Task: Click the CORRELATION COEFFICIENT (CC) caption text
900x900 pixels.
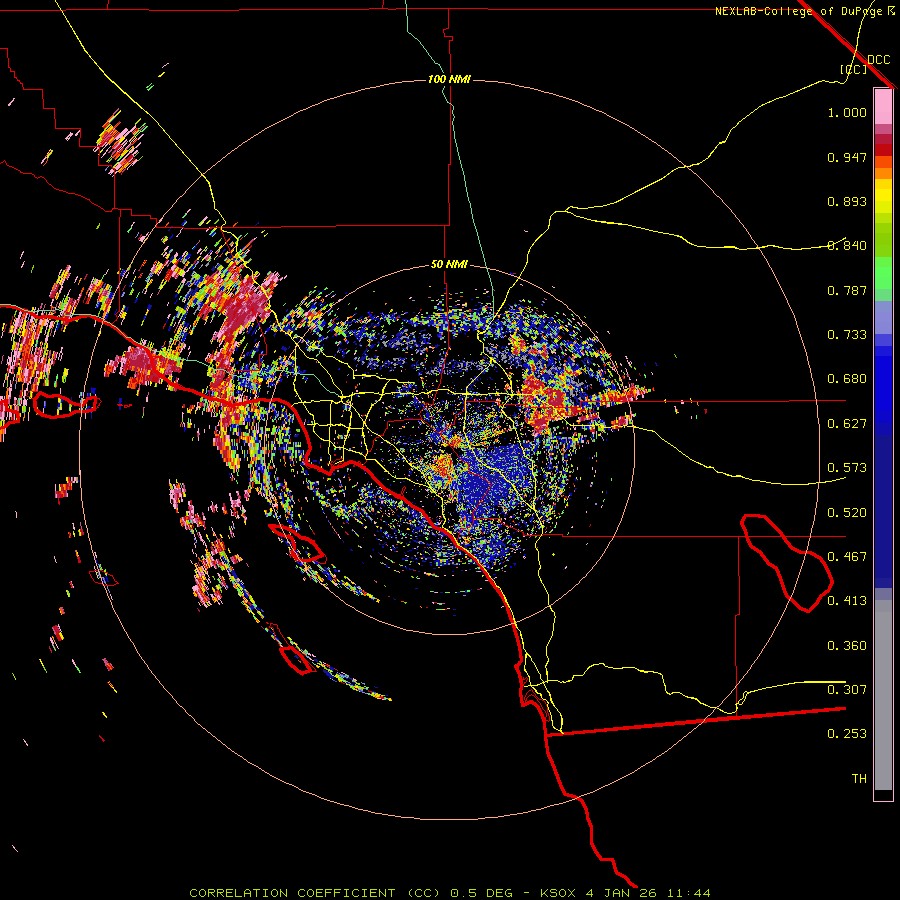Action: pos(315,893)
